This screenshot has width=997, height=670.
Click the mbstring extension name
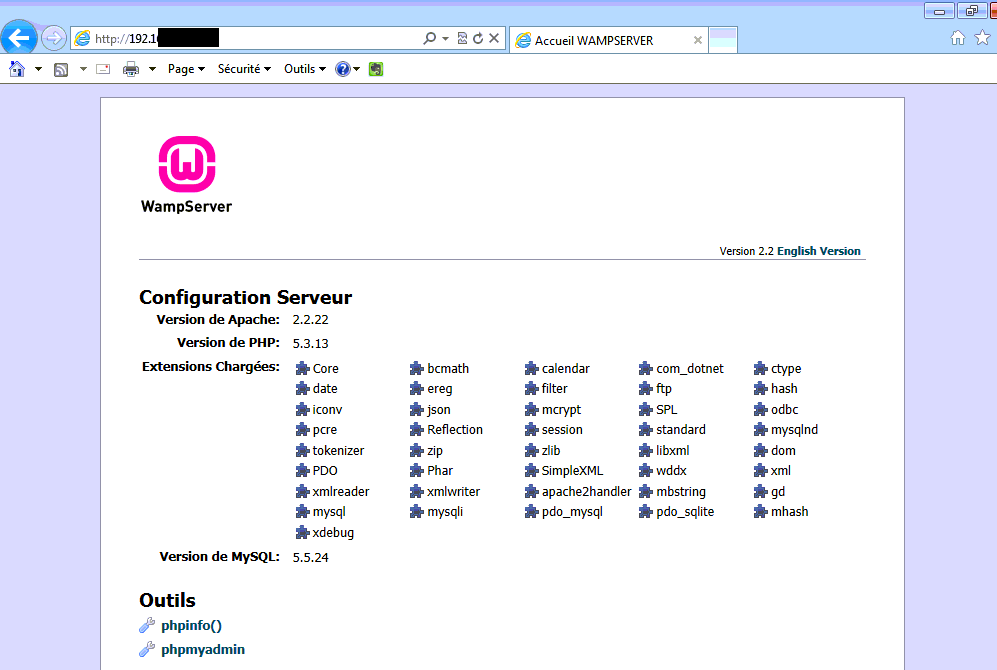681,492
